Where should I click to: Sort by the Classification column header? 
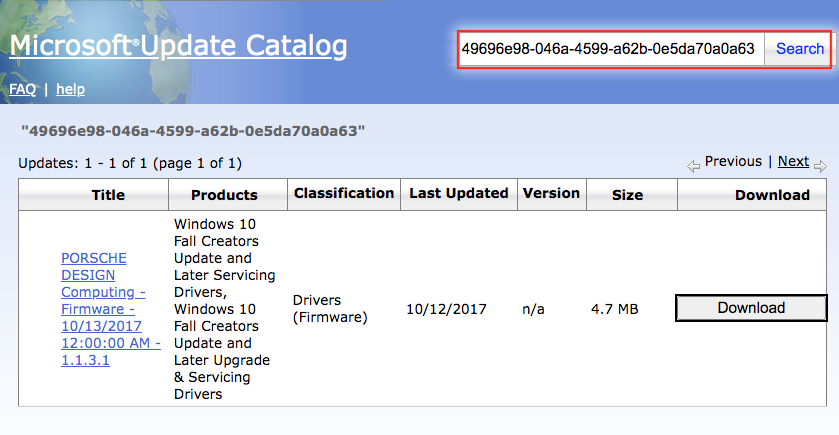click(344, 193)
